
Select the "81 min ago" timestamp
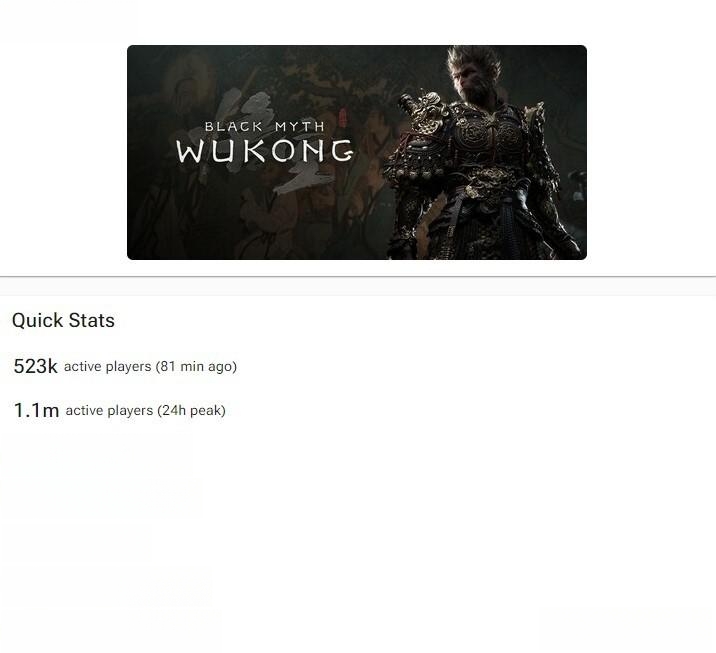196,367
